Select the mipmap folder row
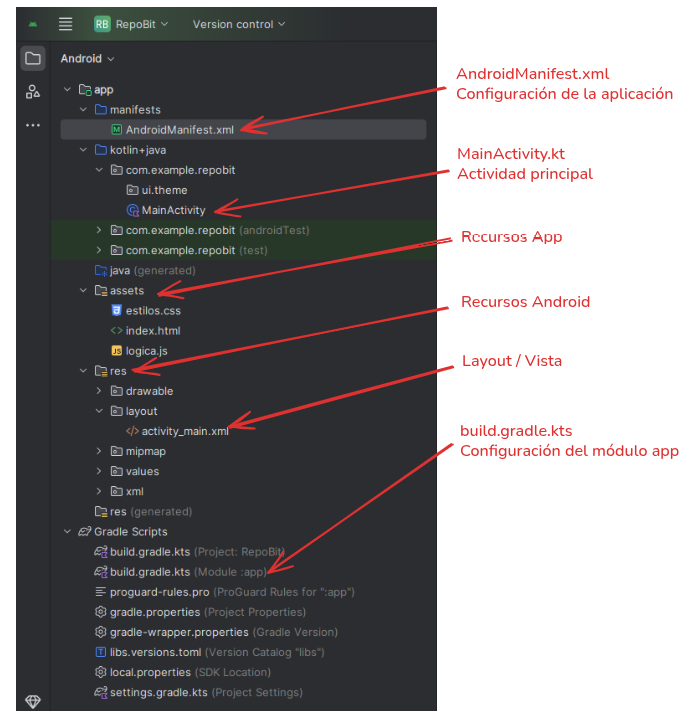The image size is (698, 720). click(x=146, y=451)
